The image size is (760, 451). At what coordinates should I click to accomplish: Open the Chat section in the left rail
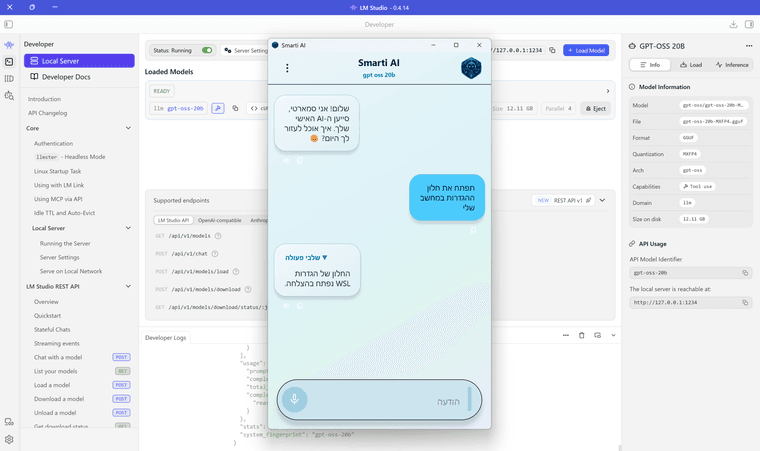click(x=9, y=45)
